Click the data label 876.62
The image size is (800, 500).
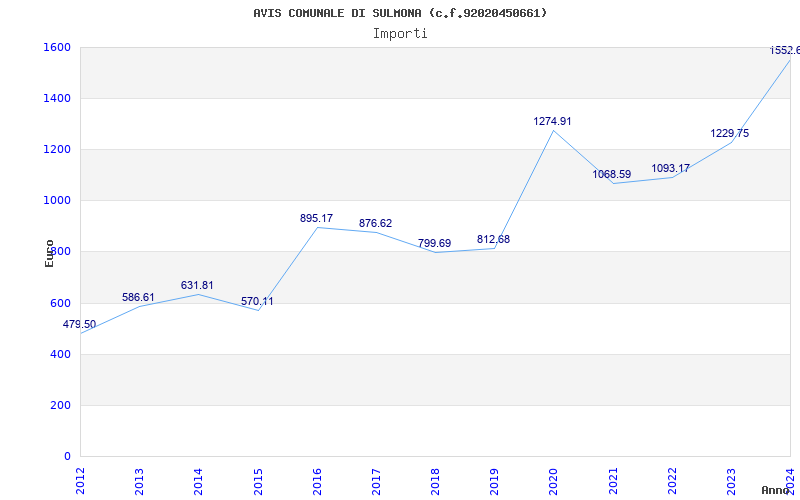(x=376, y=223)
